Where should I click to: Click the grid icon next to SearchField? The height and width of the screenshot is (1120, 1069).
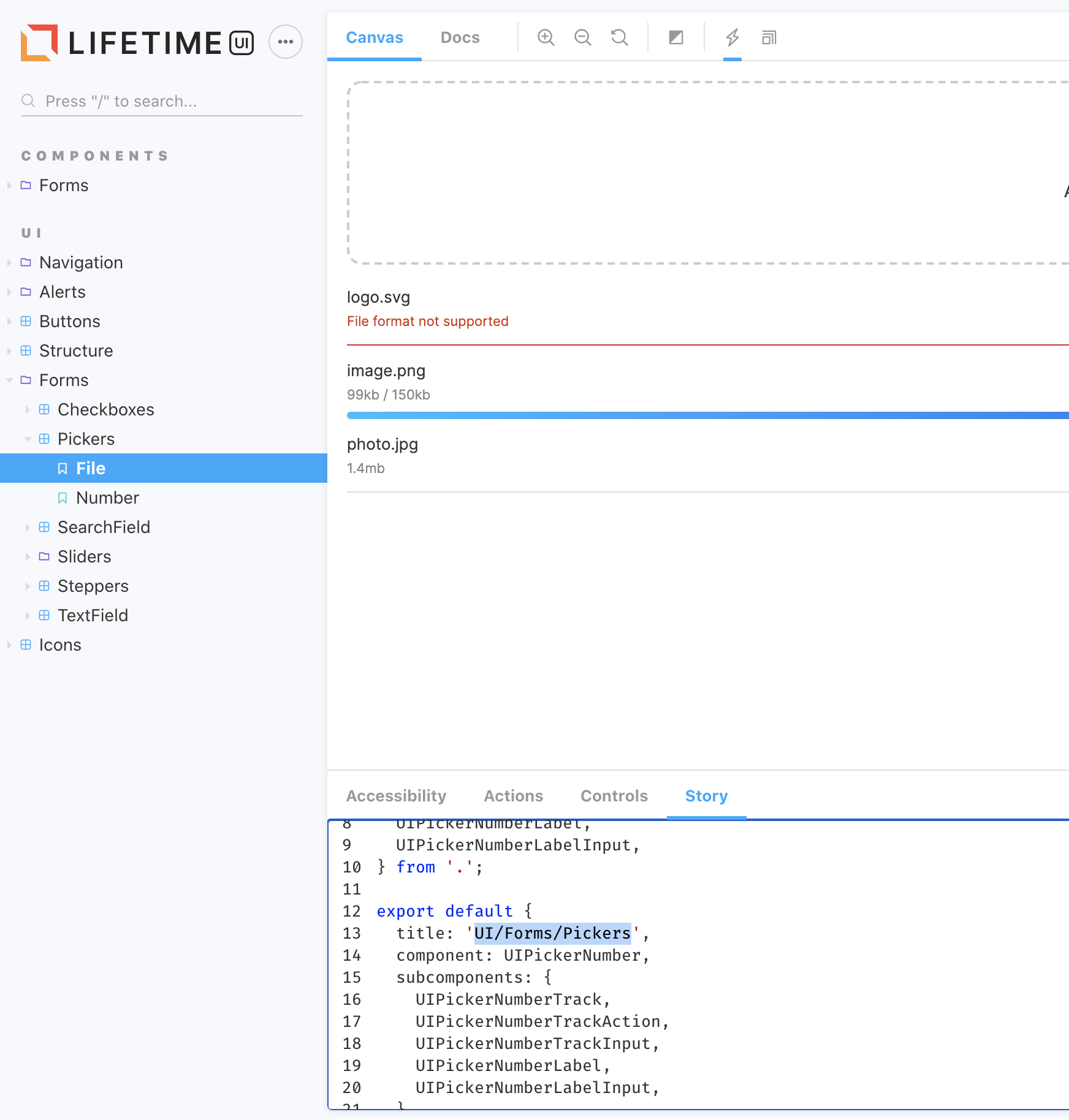pos(44,527)
